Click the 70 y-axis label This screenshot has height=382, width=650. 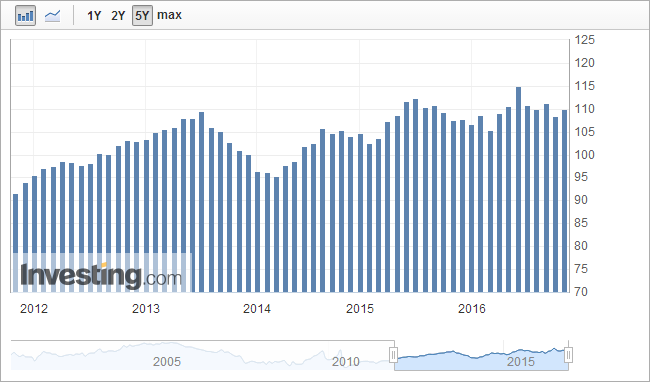pos(581,292)
